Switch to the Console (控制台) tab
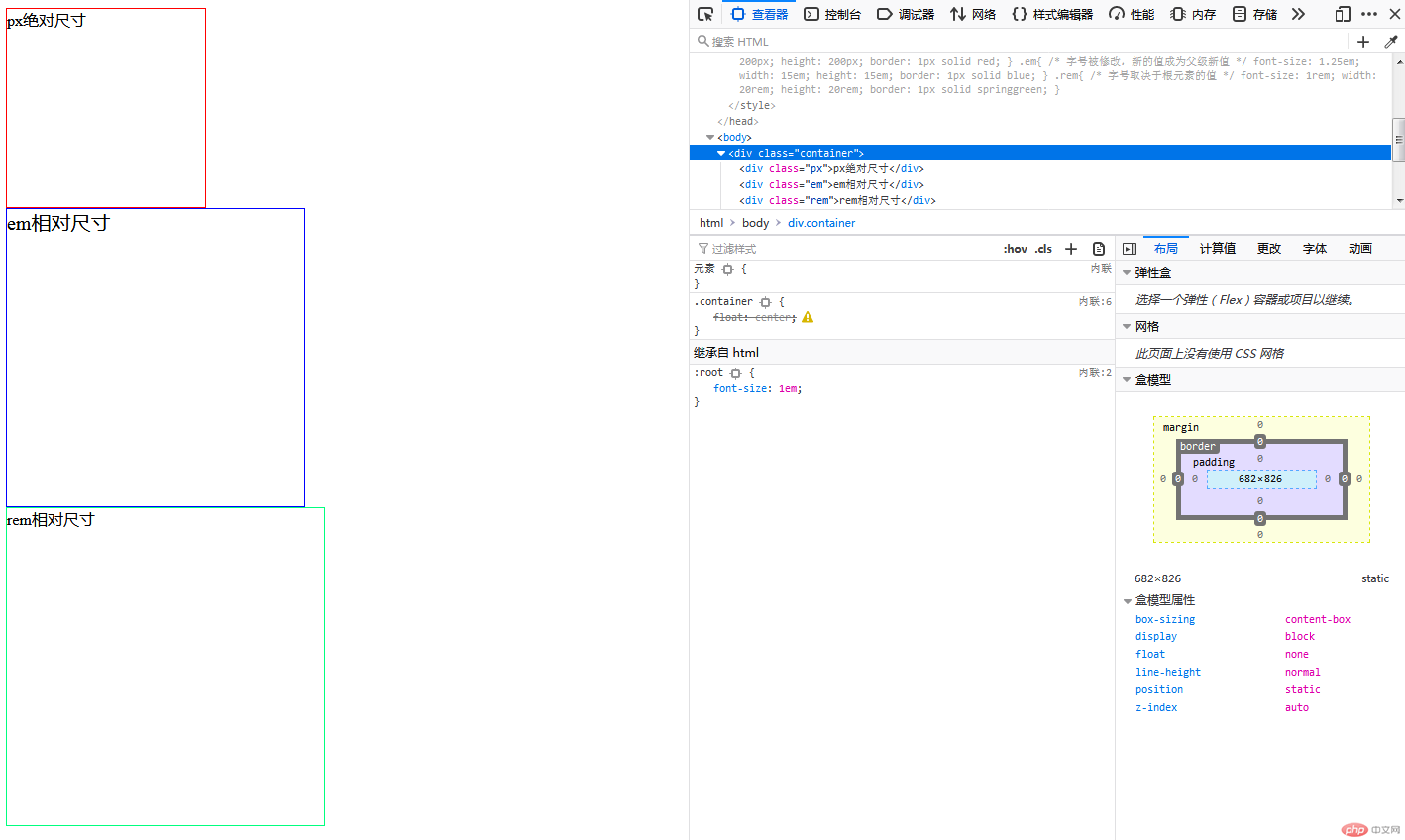 (x=832, y=14)
